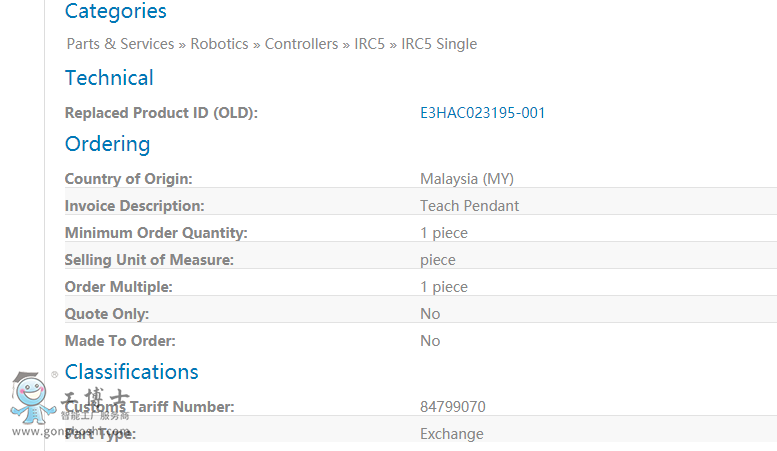Click the small registered symbol beside Classifications

(55, 375)
